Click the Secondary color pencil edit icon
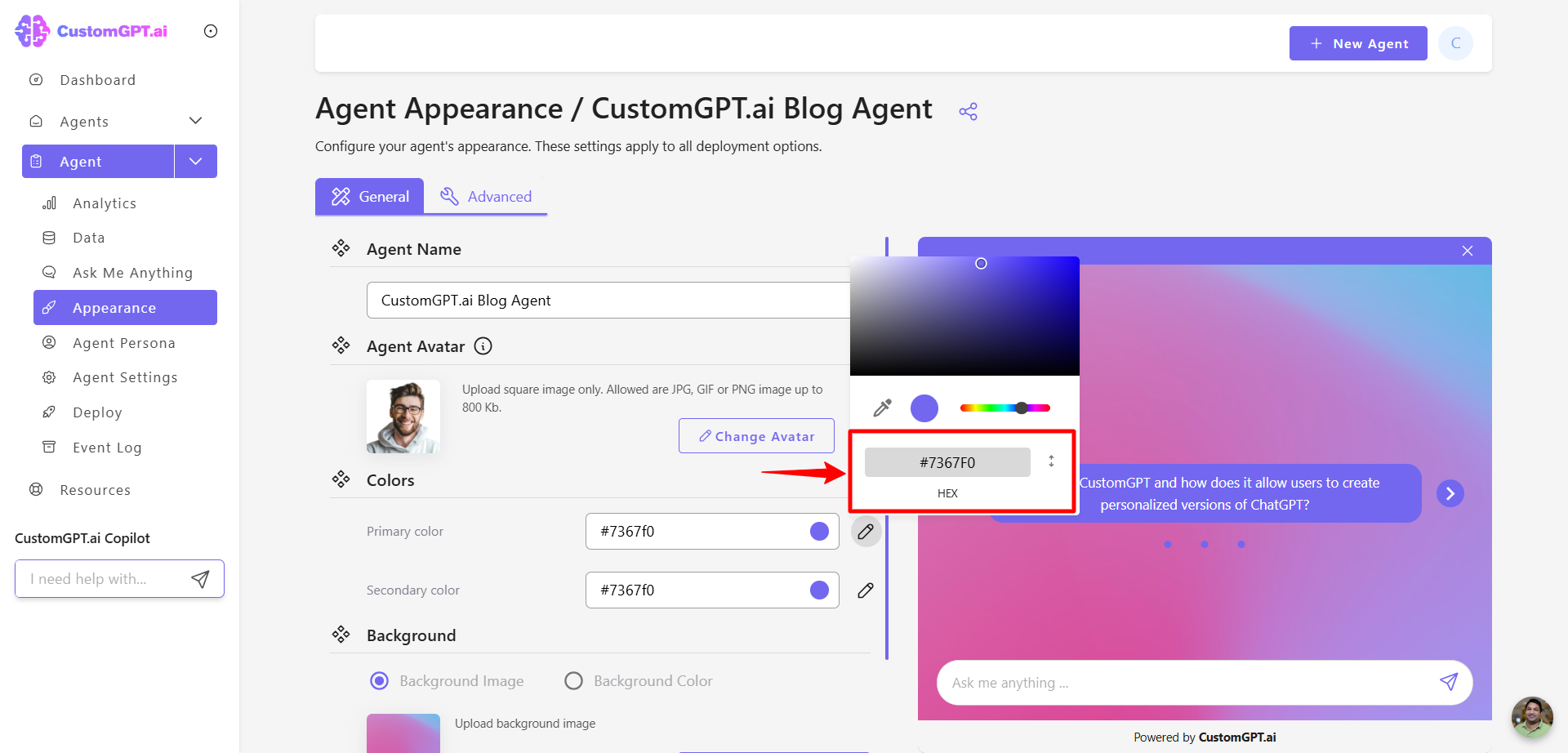 tap(866, 590)
